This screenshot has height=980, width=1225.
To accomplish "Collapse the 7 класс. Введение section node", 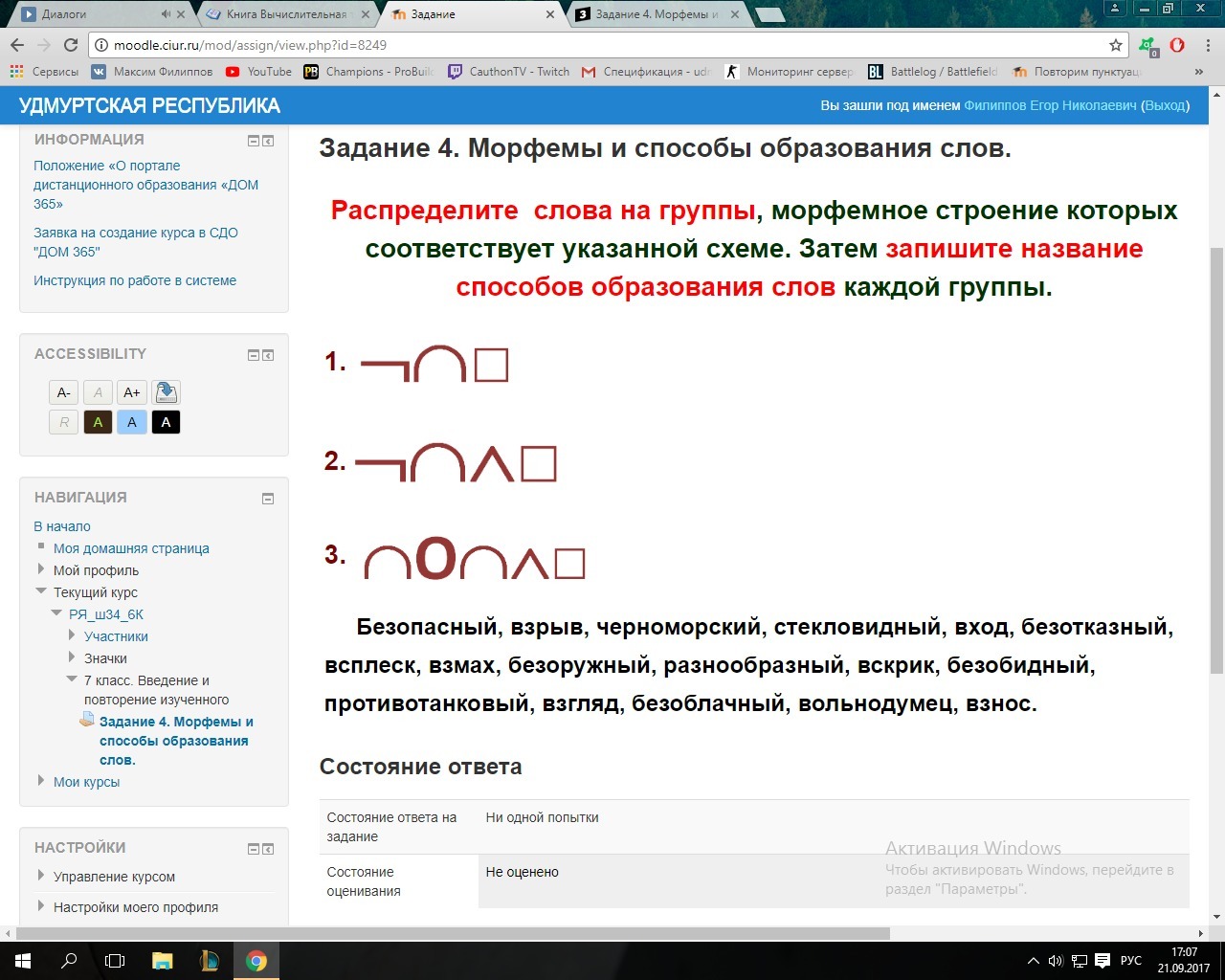I will click(x=73, y=679).
